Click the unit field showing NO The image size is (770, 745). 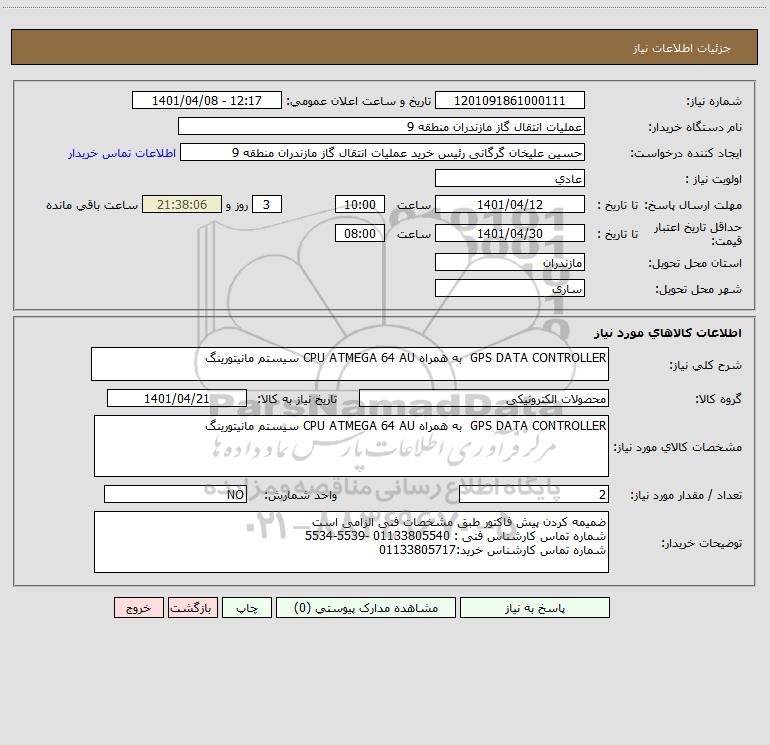(175, 494)
